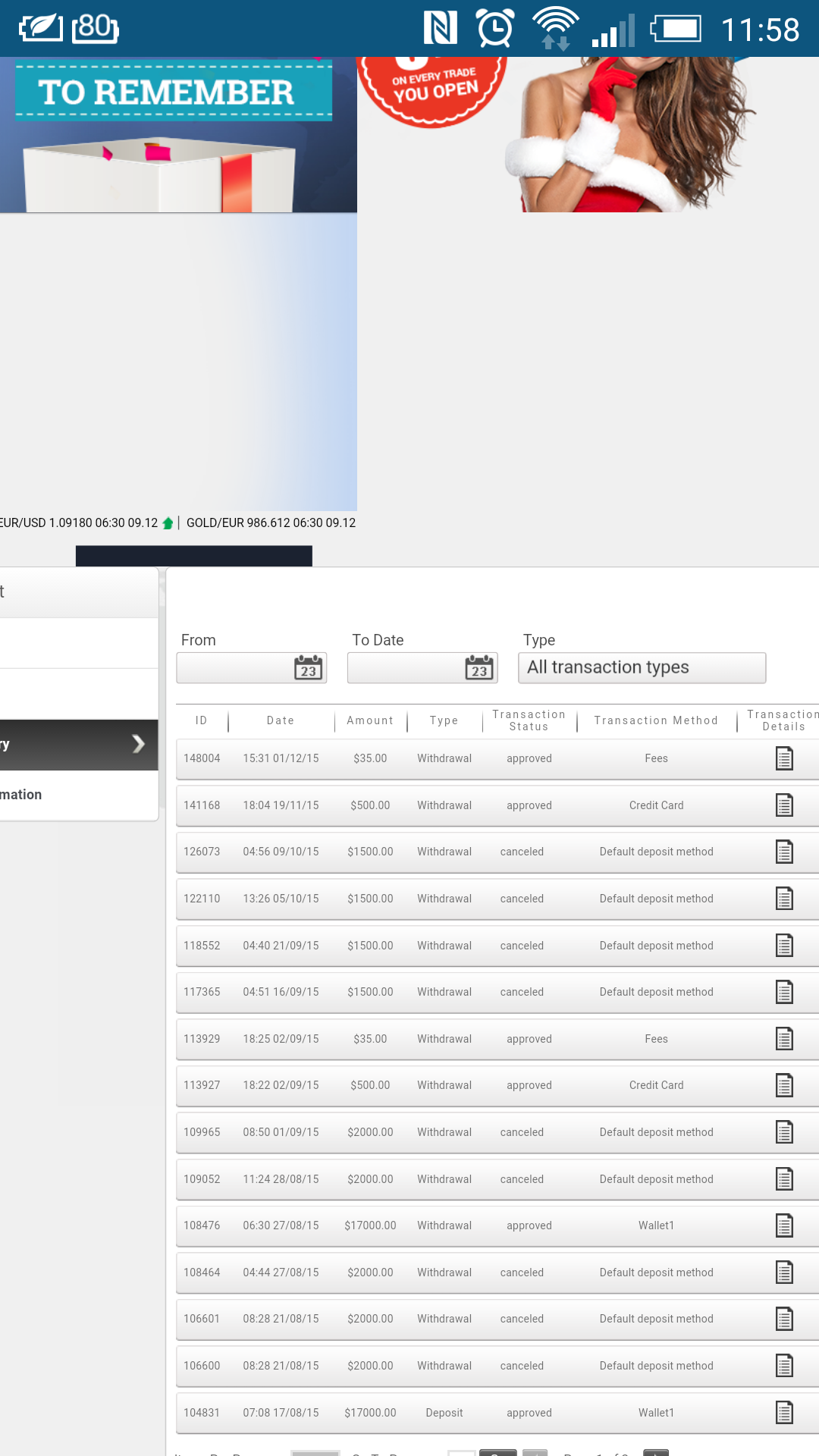Open the To Date calendar picker icon
The image size is (819, 1456).
[479, 668]
